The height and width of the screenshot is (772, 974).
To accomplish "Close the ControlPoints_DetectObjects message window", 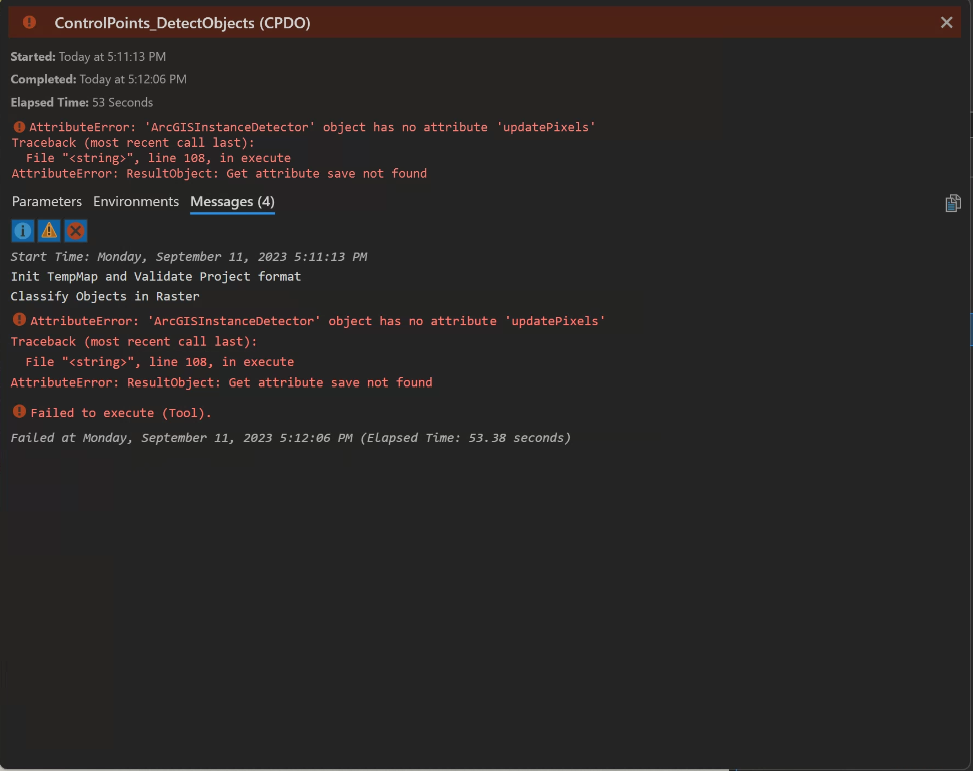I will tap(946, 22).
